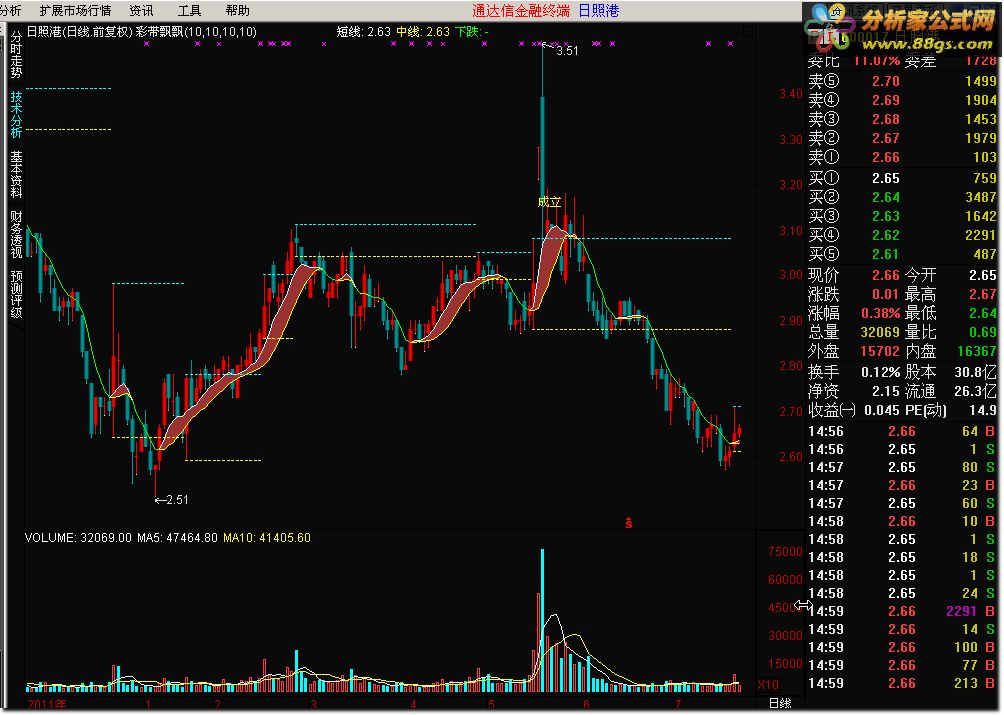
Task: Select the 14:57 trade of 80 S
Action: point(902,467)
